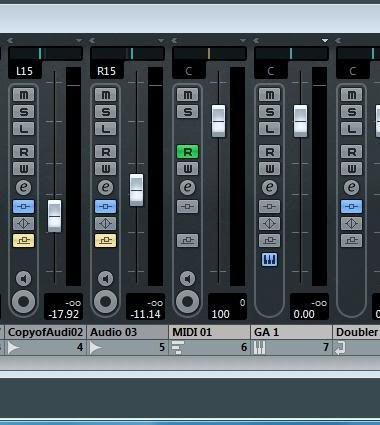Click the Listen button on Audio 03
380x425 pixels.
pos(106,129)
